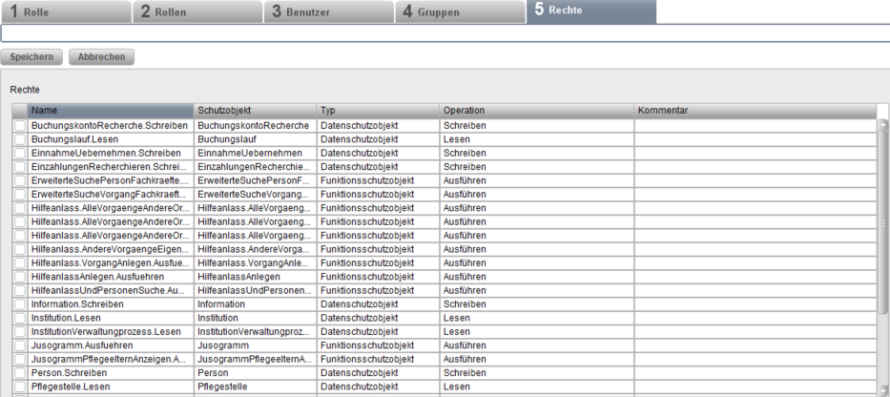Click the Speichern button
890x397 pixels.
[x=32, y=57]
